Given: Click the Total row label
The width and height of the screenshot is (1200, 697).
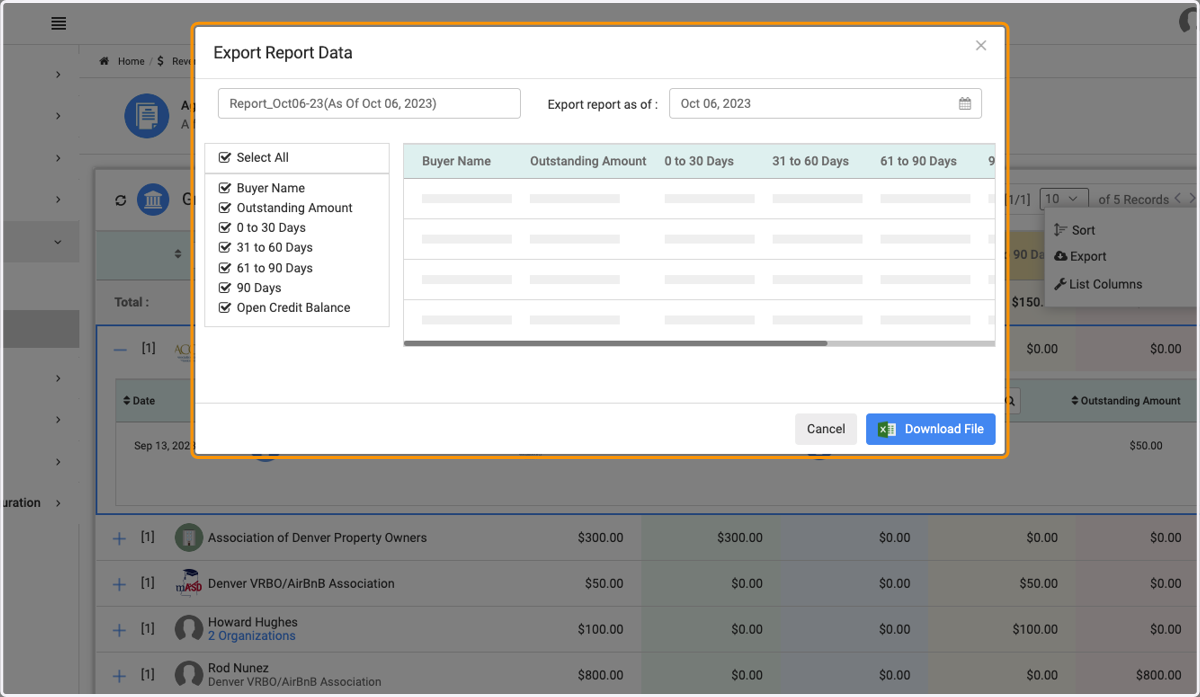Looking at the screenshot, I should [132, 302].
